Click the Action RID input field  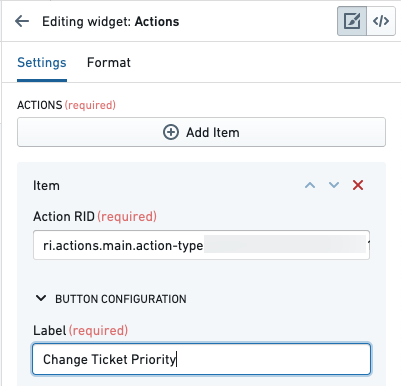pyautogui.click(x=201, y=245)
